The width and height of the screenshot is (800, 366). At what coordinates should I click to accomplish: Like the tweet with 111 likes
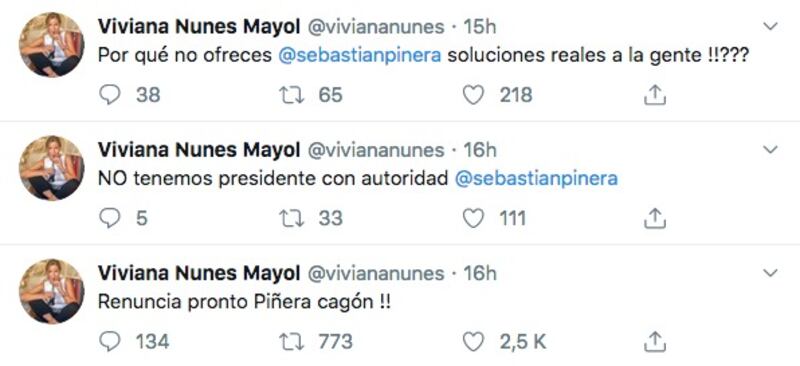[x=473, y=218]
